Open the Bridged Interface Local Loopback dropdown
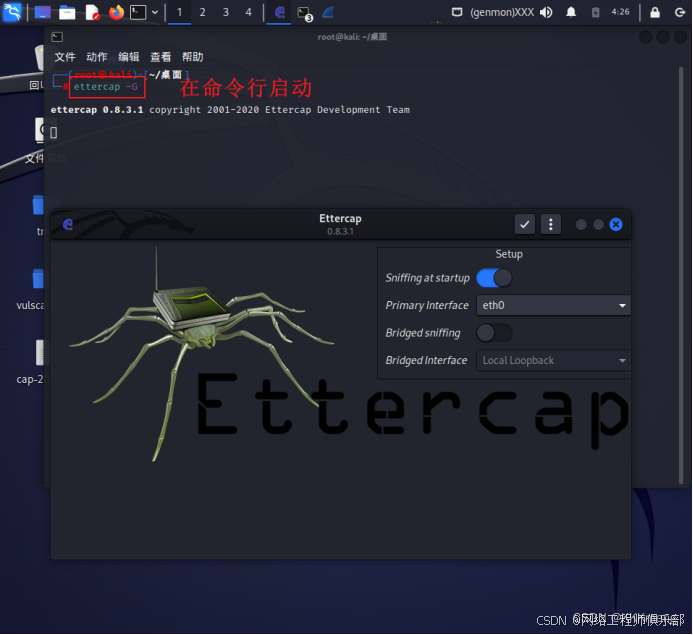The image size is (693, 635). point(553,361)
